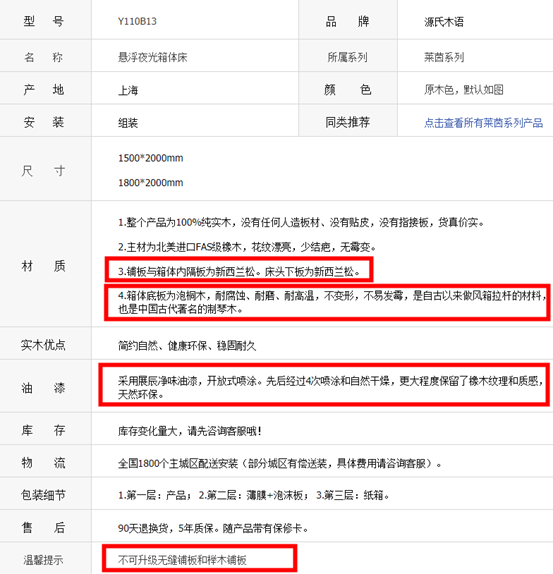Screen dimensions: 553x574
Task: Select size 1800*2000mm
Action: [x=150, y=183]
